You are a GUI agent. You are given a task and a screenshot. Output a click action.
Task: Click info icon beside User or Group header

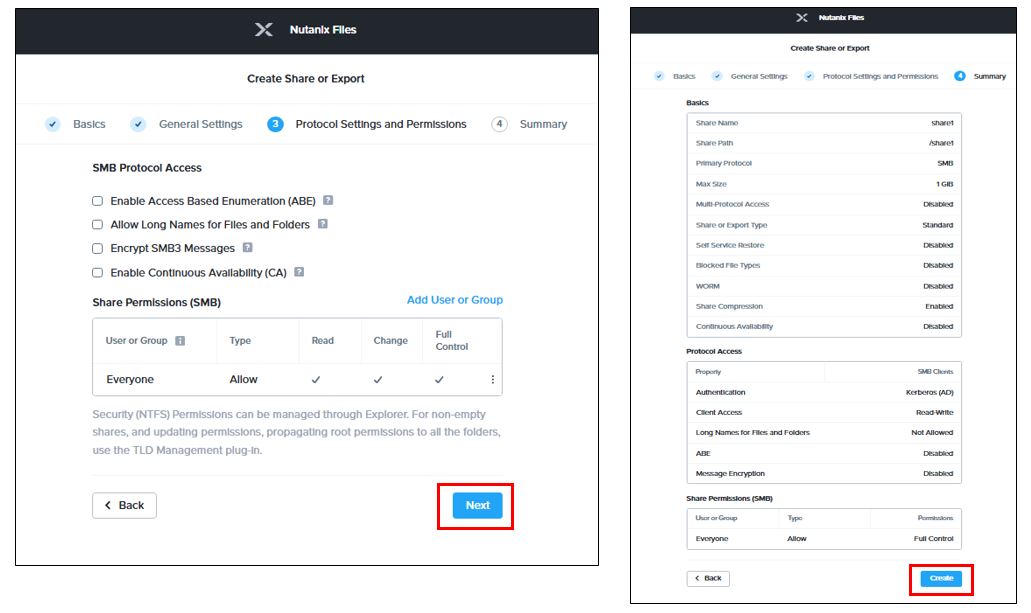click(x=180, y=341)
